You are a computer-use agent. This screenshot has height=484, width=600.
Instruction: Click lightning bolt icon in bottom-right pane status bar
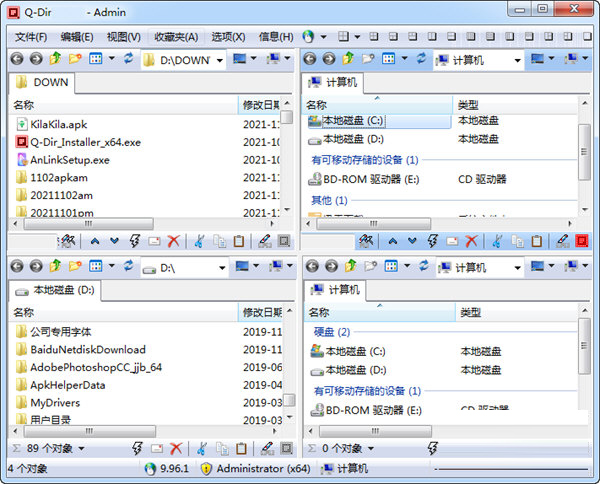click(x=432, y=448)
